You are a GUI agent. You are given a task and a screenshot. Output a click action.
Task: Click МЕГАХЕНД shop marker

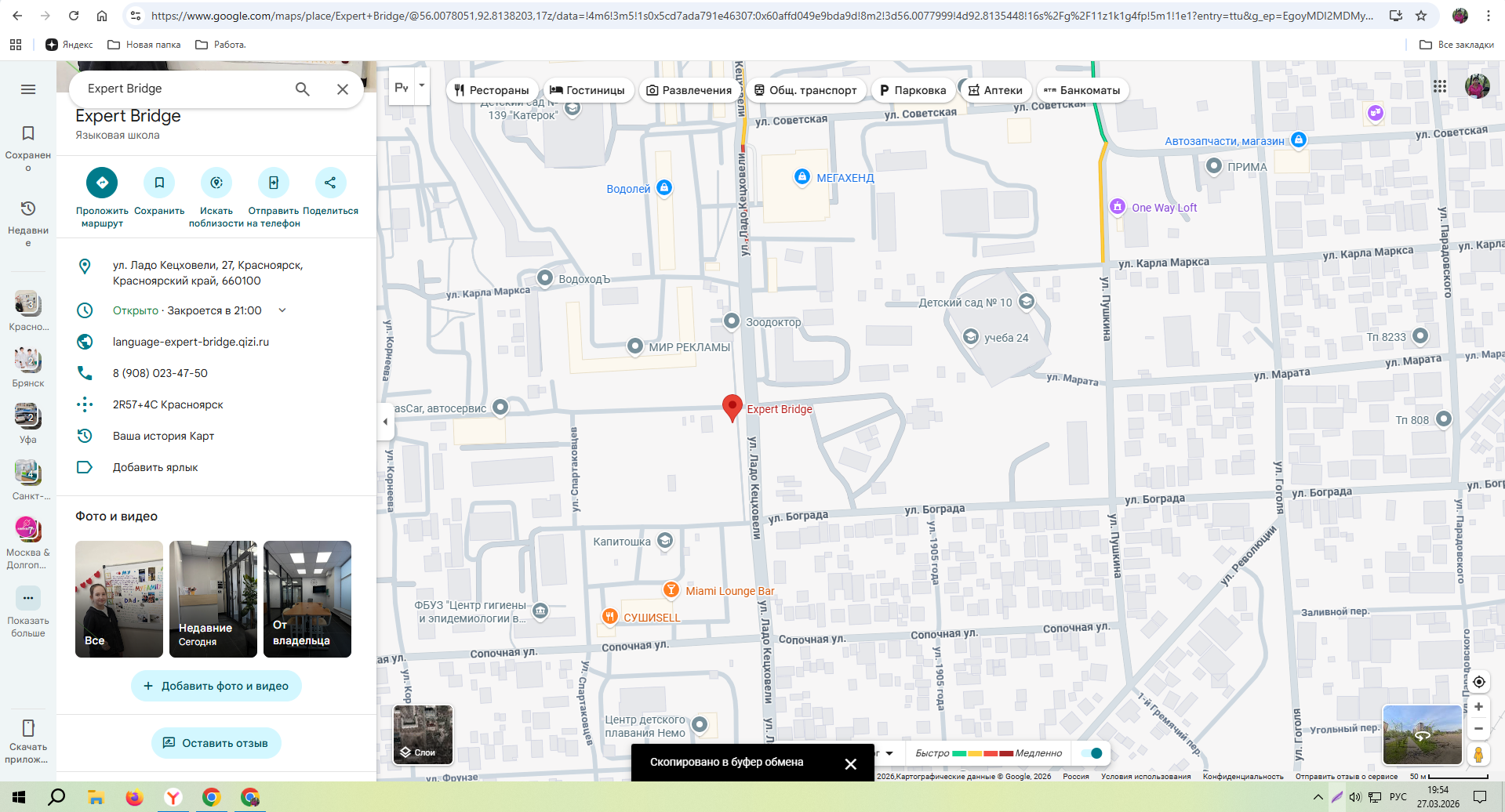802,176
